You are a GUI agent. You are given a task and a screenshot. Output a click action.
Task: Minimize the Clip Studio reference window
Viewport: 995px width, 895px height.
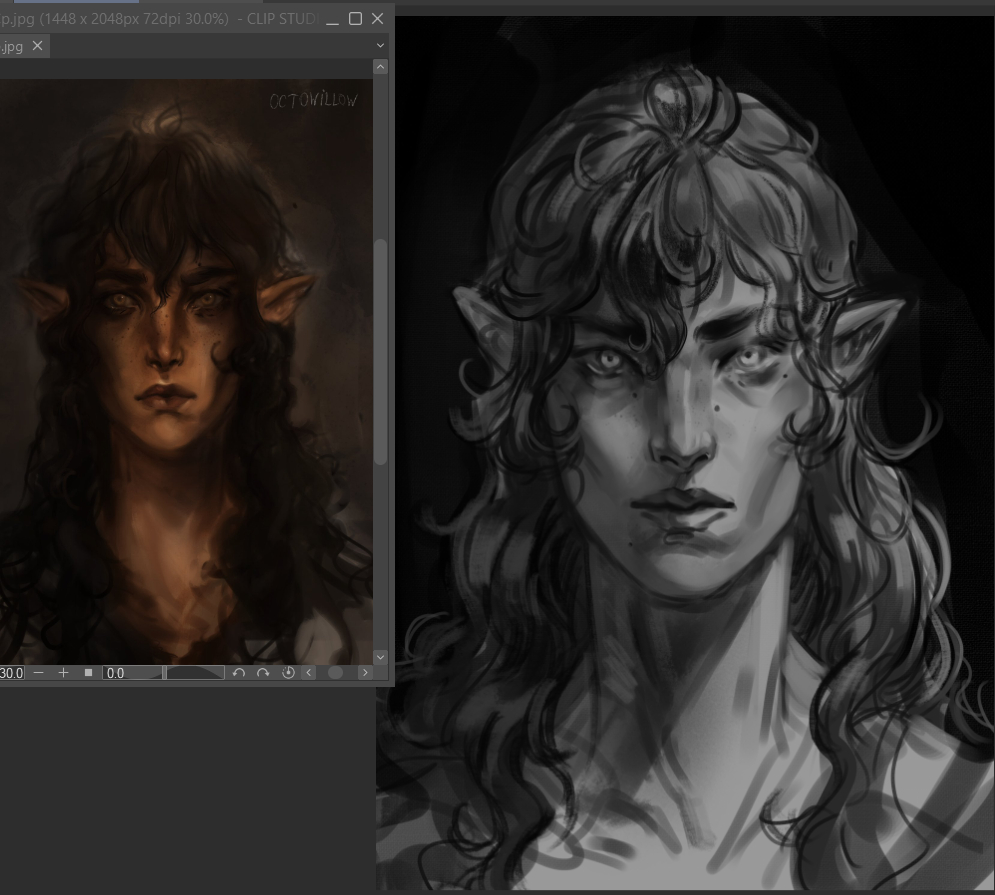(333, 19)
